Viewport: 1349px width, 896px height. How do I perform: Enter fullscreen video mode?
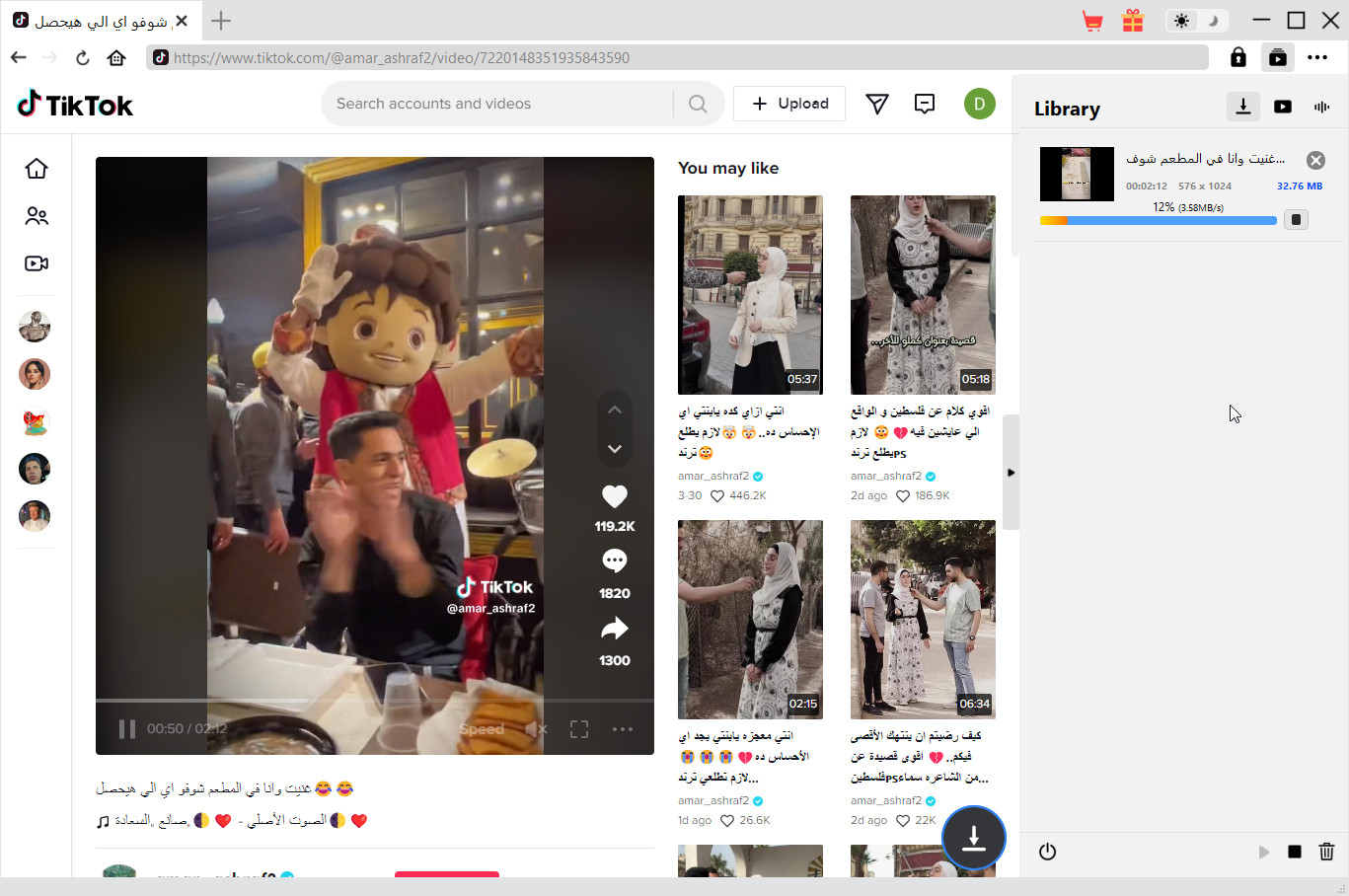click(579, 729)
